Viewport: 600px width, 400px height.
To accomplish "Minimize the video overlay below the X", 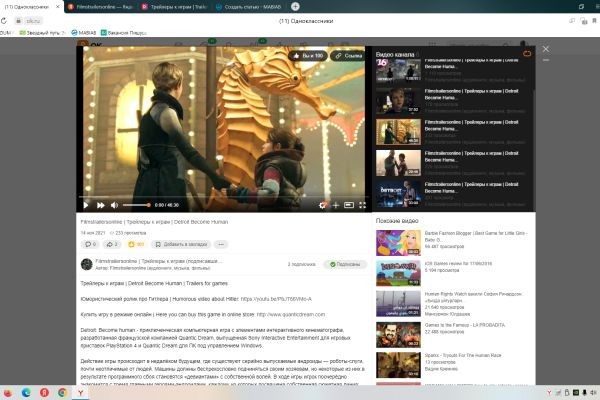I will (546, 60).
